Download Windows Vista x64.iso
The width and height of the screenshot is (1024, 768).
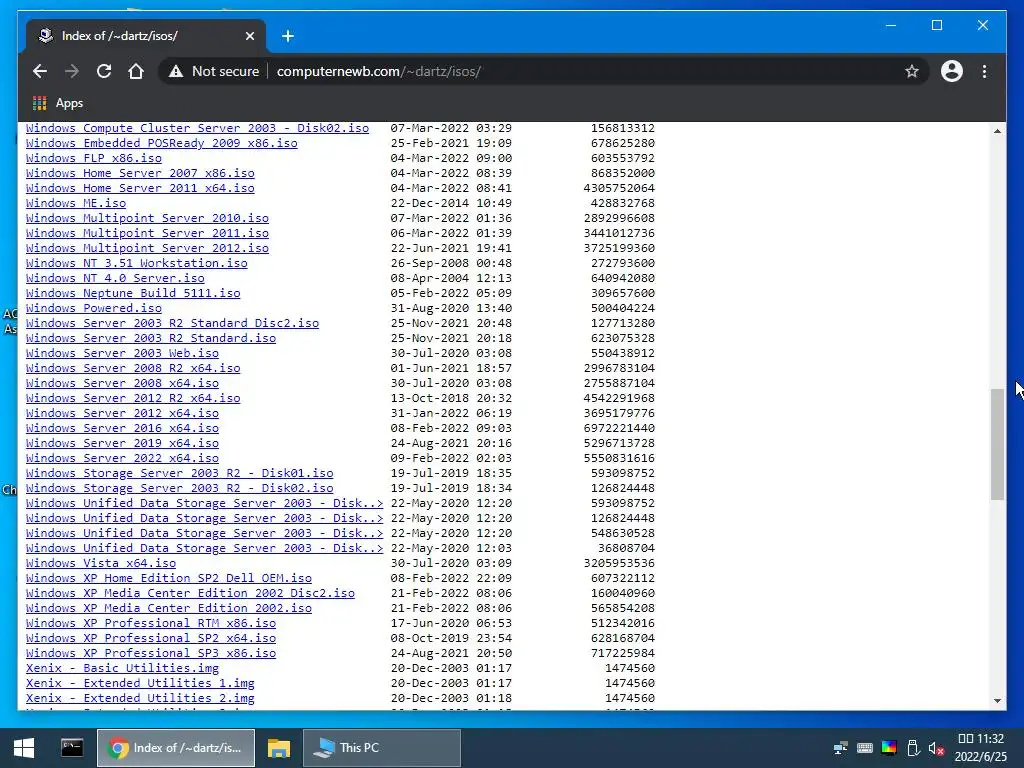pos(101,563)
